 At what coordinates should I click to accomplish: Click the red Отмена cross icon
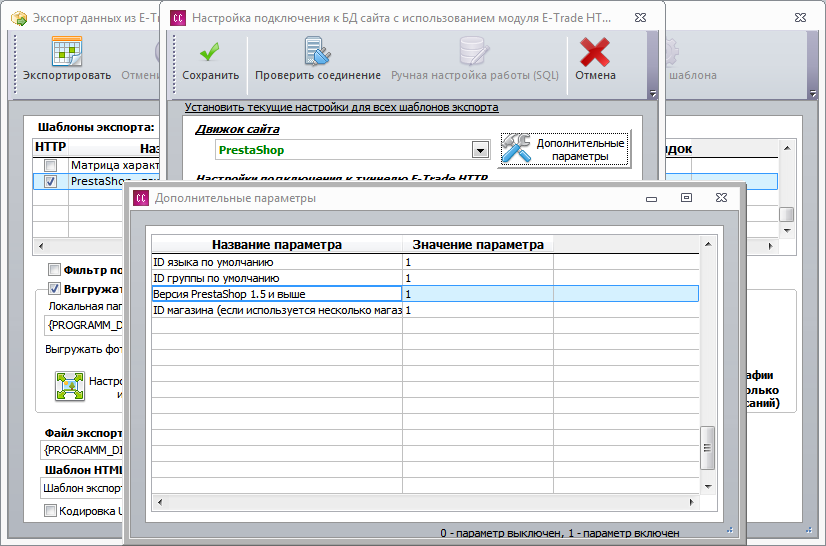coord(595,51)
